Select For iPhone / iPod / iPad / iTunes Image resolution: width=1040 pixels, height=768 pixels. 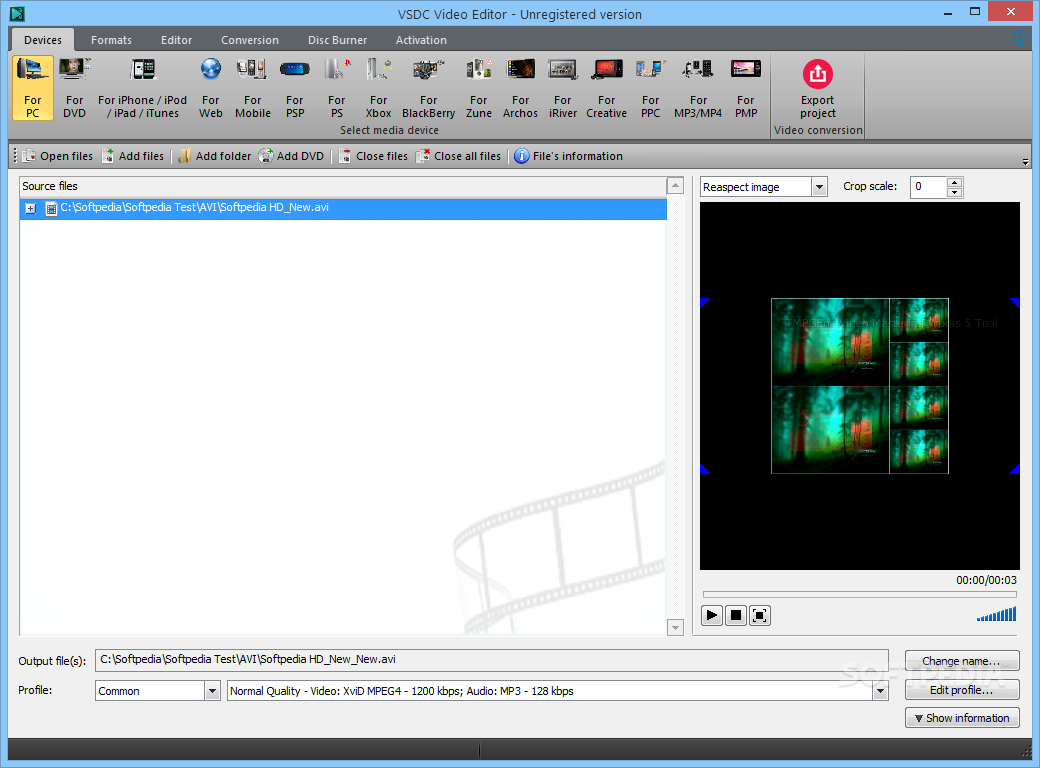tap(143, 88)
